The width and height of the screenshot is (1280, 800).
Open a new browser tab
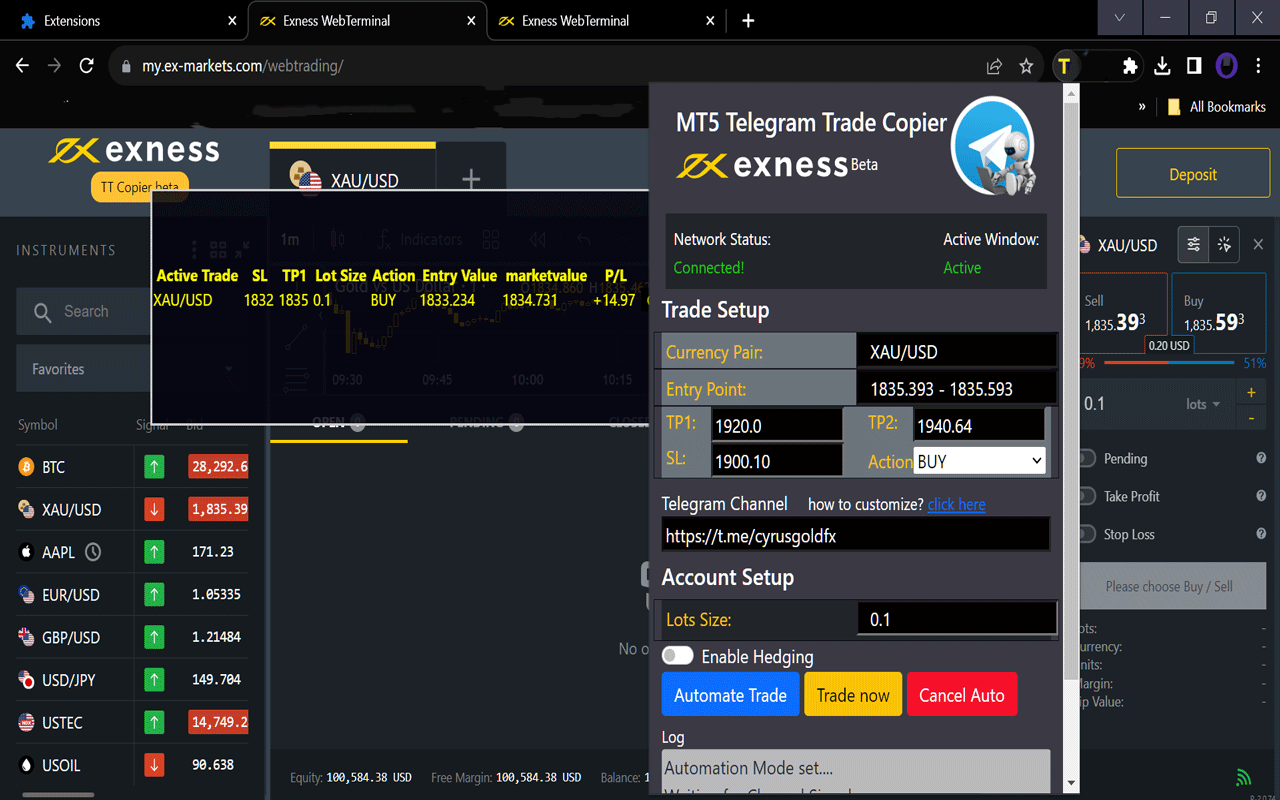[748, 20]
